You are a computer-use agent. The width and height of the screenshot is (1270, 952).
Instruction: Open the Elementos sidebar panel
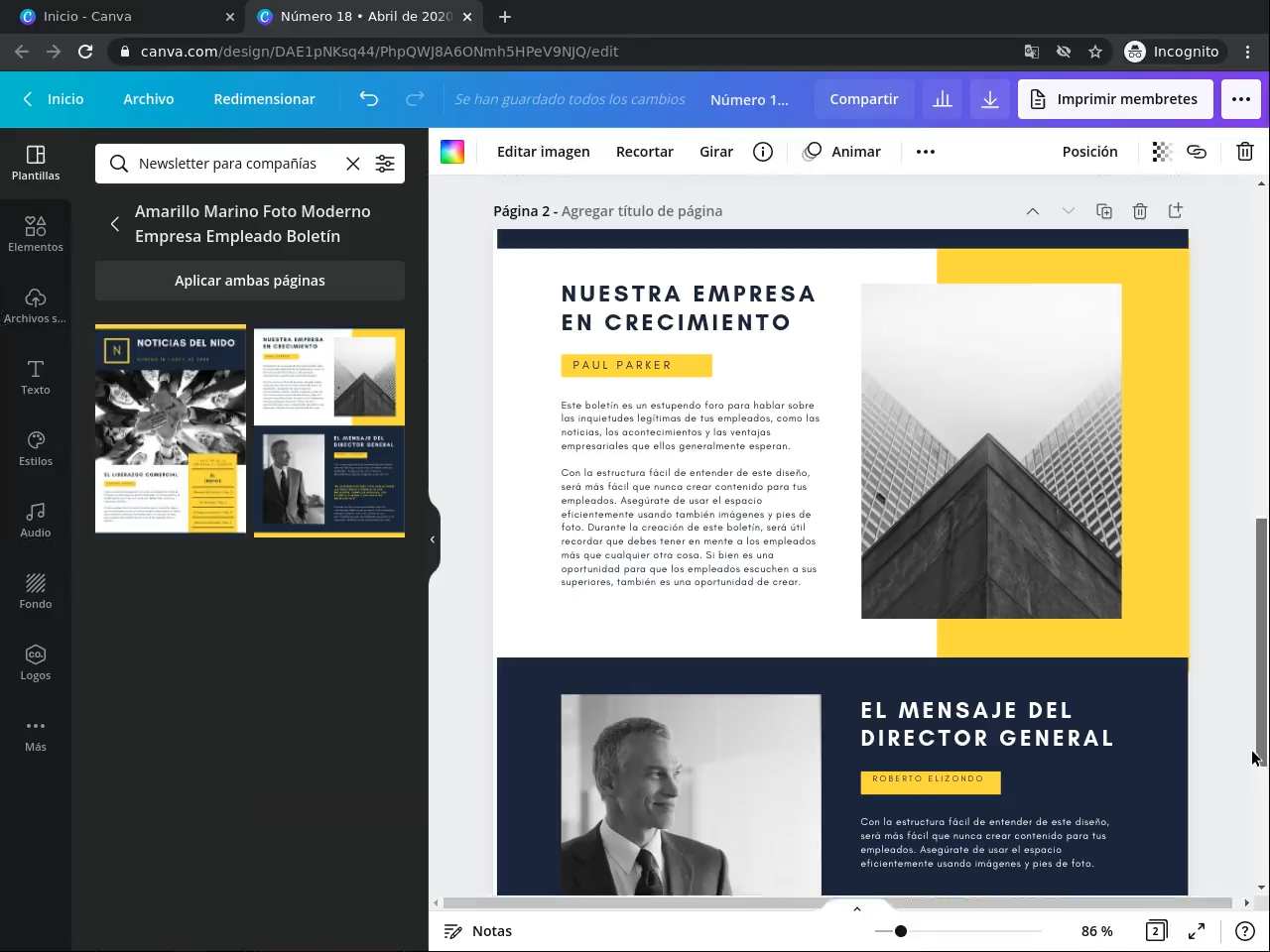pos(36,235)
